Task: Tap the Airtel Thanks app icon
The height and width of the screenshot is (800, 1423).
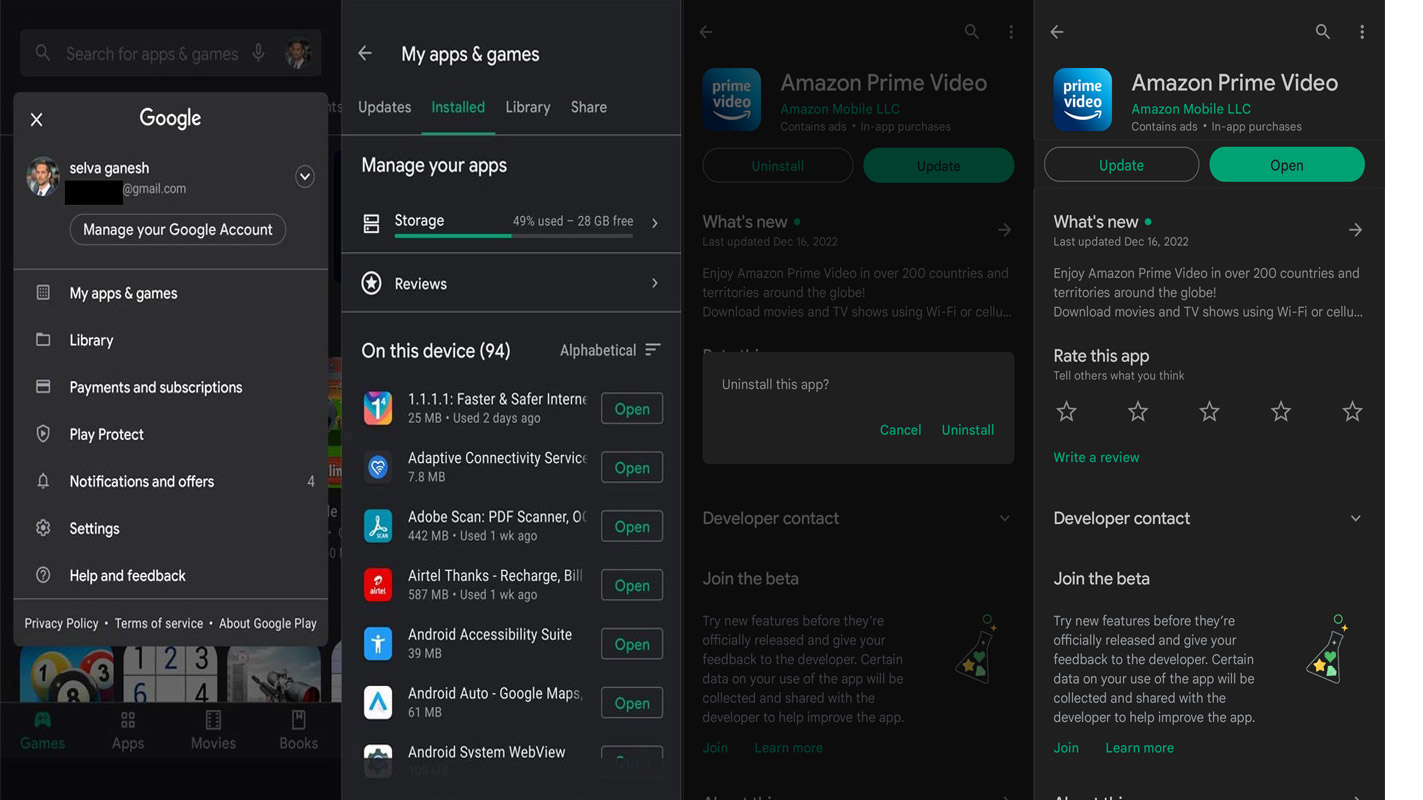Action: [378, 585]
